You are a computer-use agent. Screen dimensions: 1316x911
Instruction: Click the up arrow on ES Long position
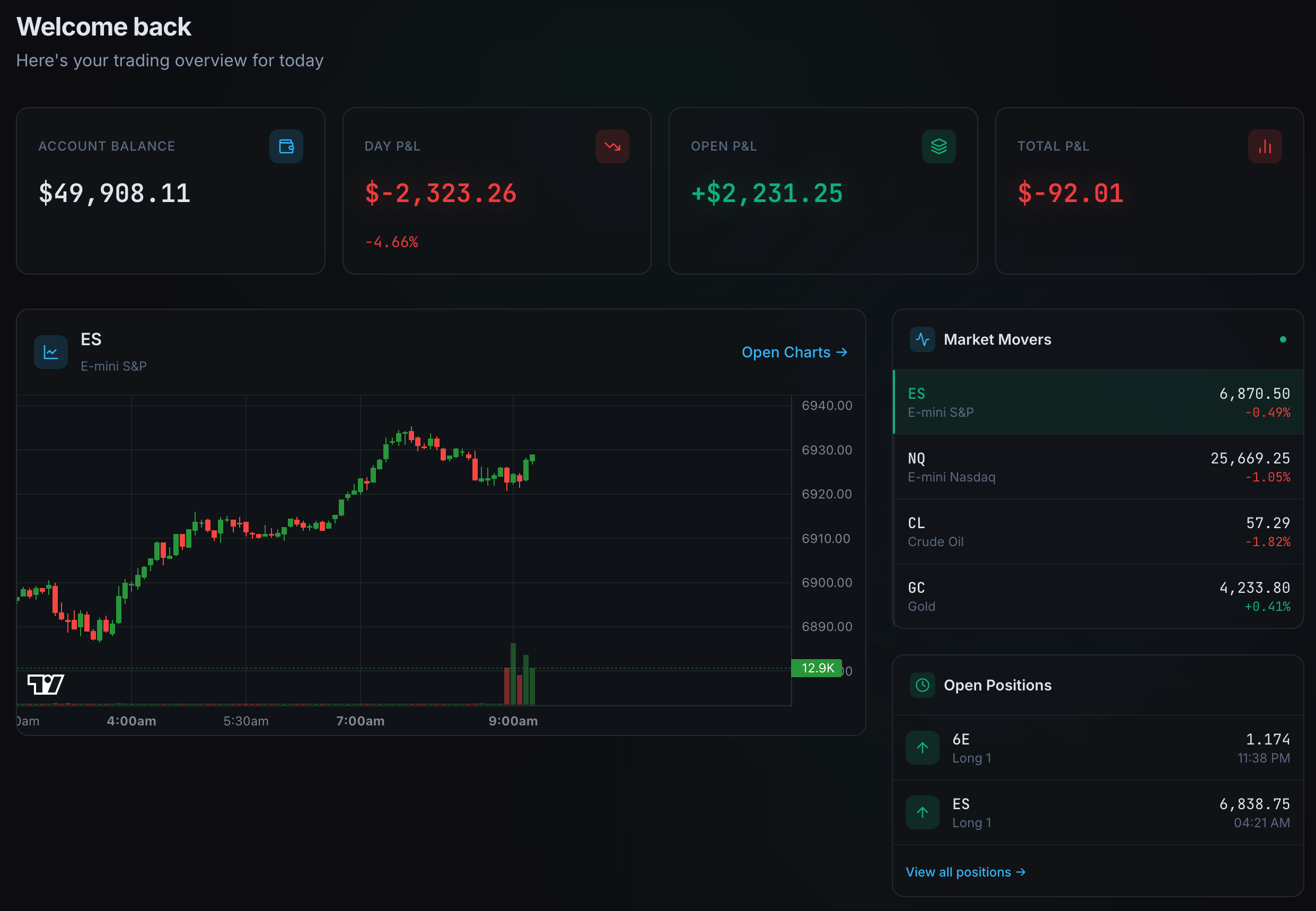click(x=922, y=812)
